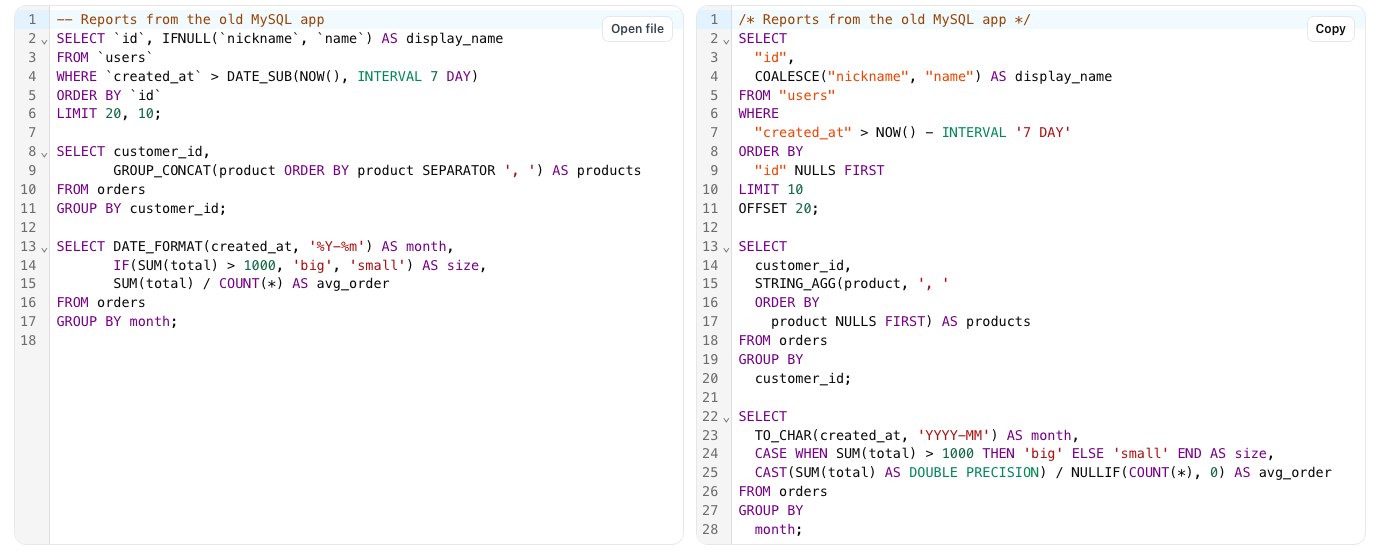Click 'SUM(total) / COUNT(*) AS avg_order' line
Image resolution: width=1380 pixels, height=555 pixels.
click(251, 284)
